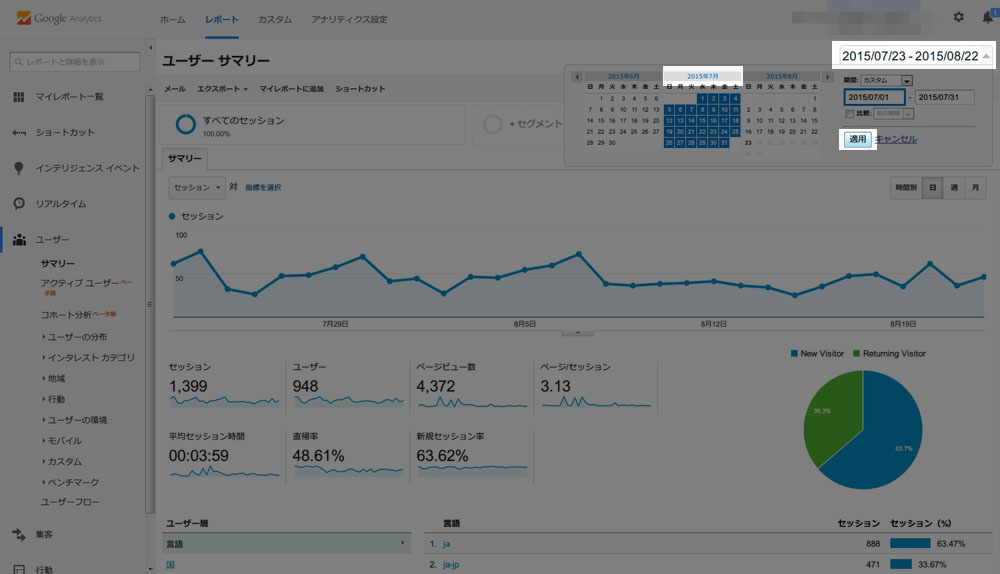
Task: Click the 指標を選択 link
Action: coord(263,188)
